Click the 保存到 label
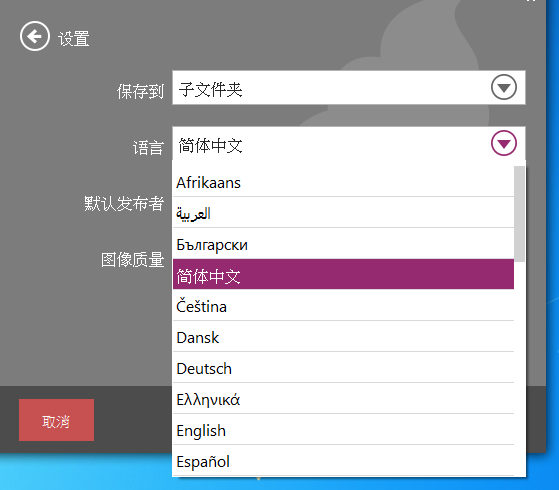The image size is (559, 490). [x=140, y=91]
